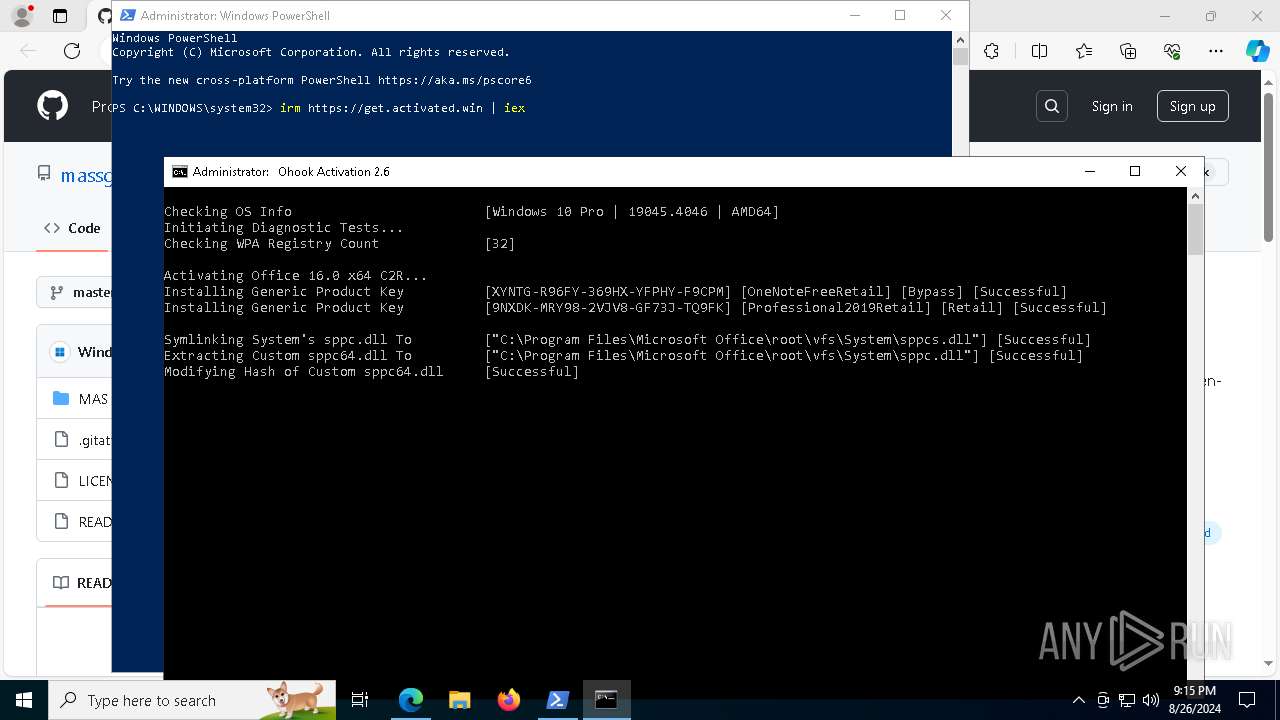Click the Edge browser back arrow
The height and width of the screenshot is (720, 1280).
(x=28, y=51)
